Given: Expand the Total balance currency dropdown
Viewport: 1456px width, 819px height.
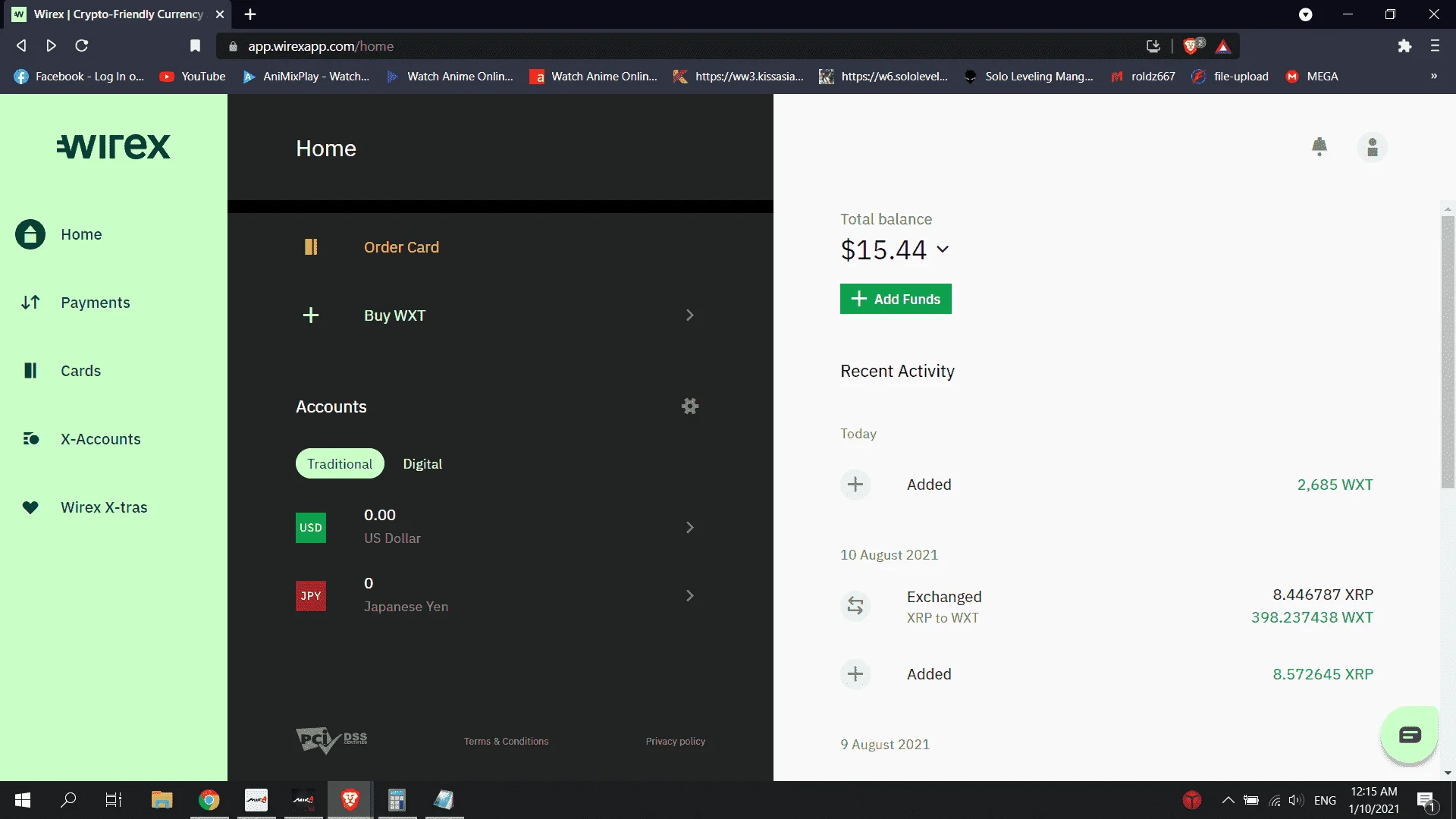Looking at the screenshot, I should coord(943,249).
